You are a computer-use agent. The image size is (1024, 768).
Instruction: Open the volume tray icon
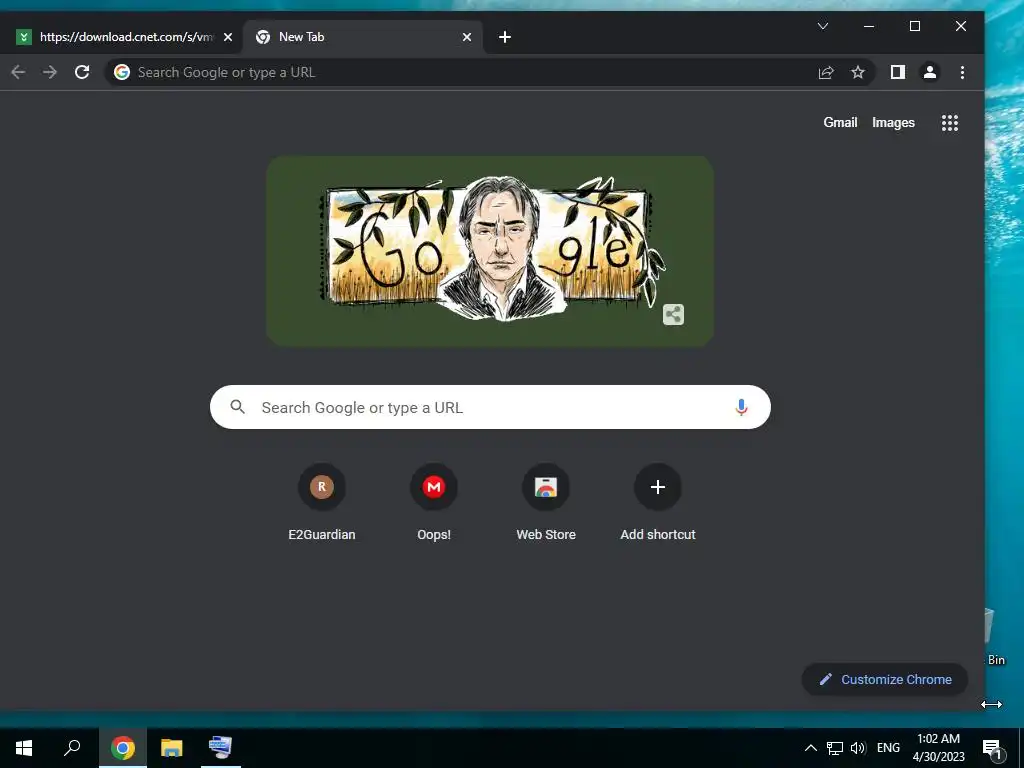pyautogui.click(x=858, y=748)
